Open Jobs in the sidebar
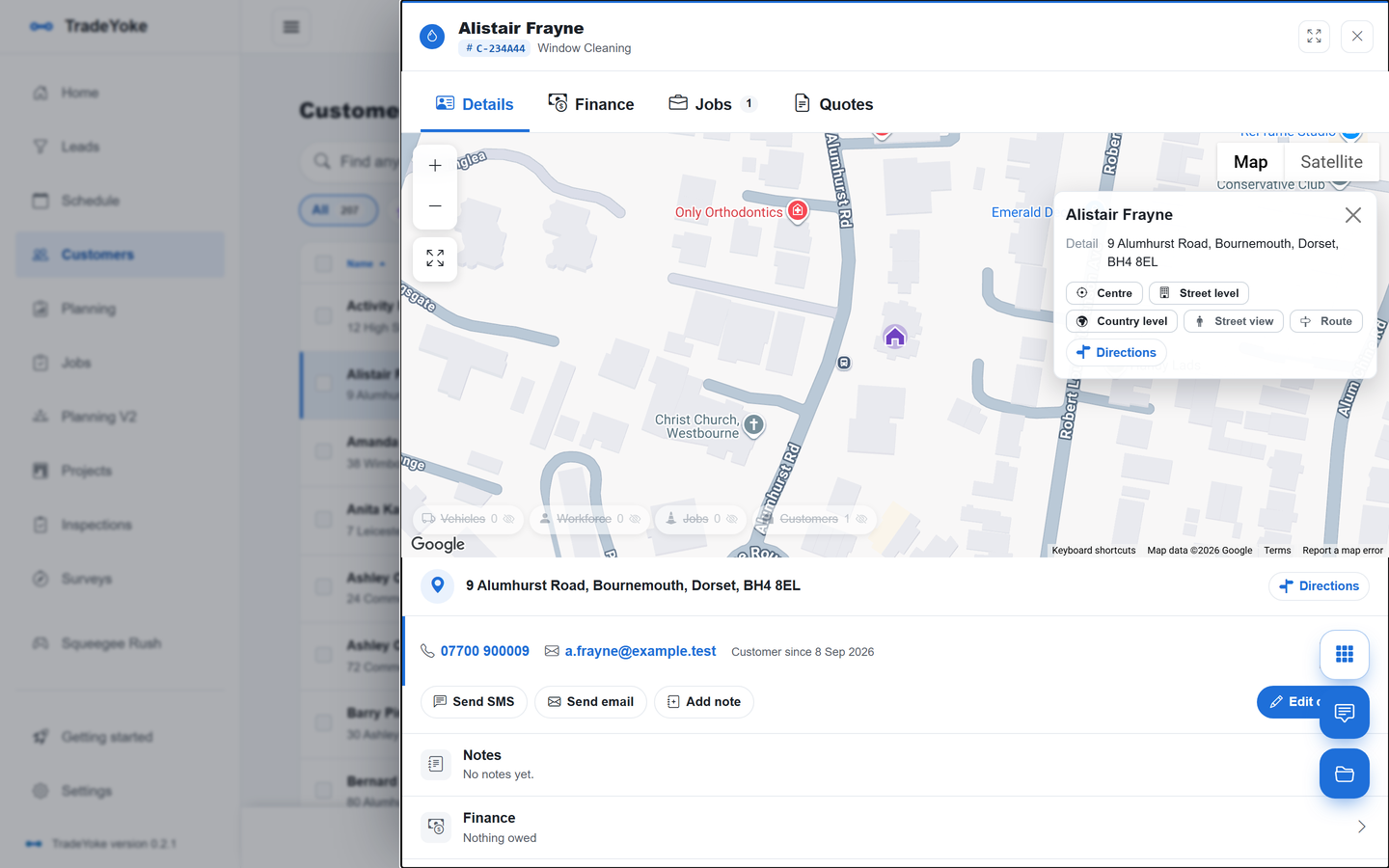 [120, 363]
